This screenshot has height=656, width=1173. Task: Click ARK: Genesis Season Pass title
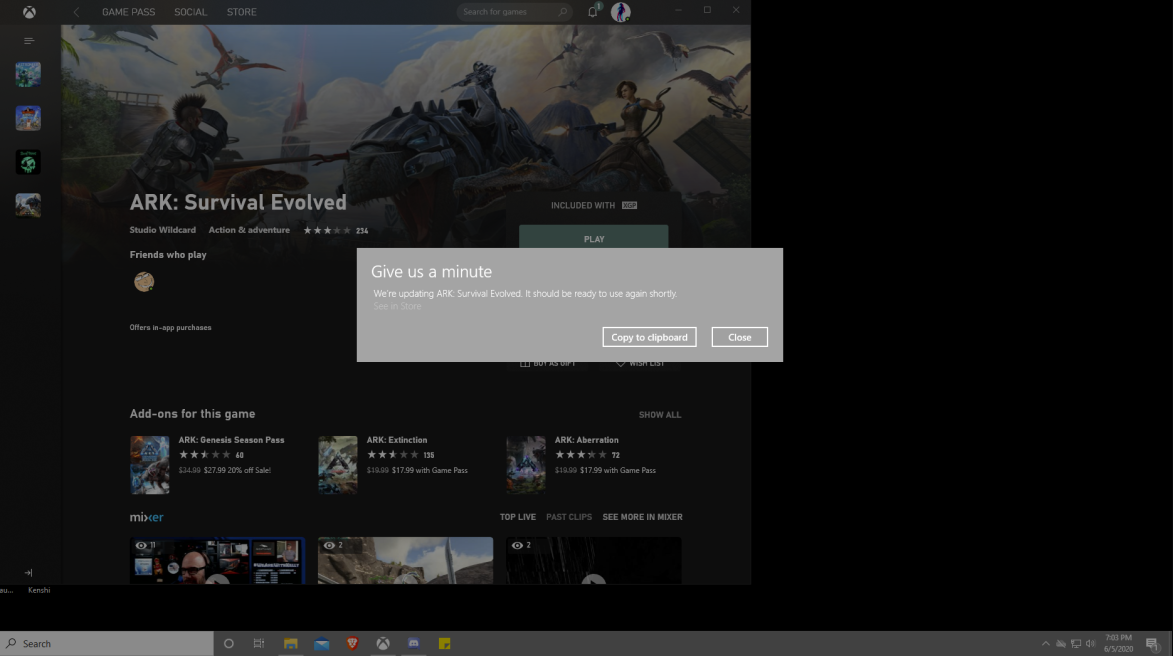pos(231,440)
